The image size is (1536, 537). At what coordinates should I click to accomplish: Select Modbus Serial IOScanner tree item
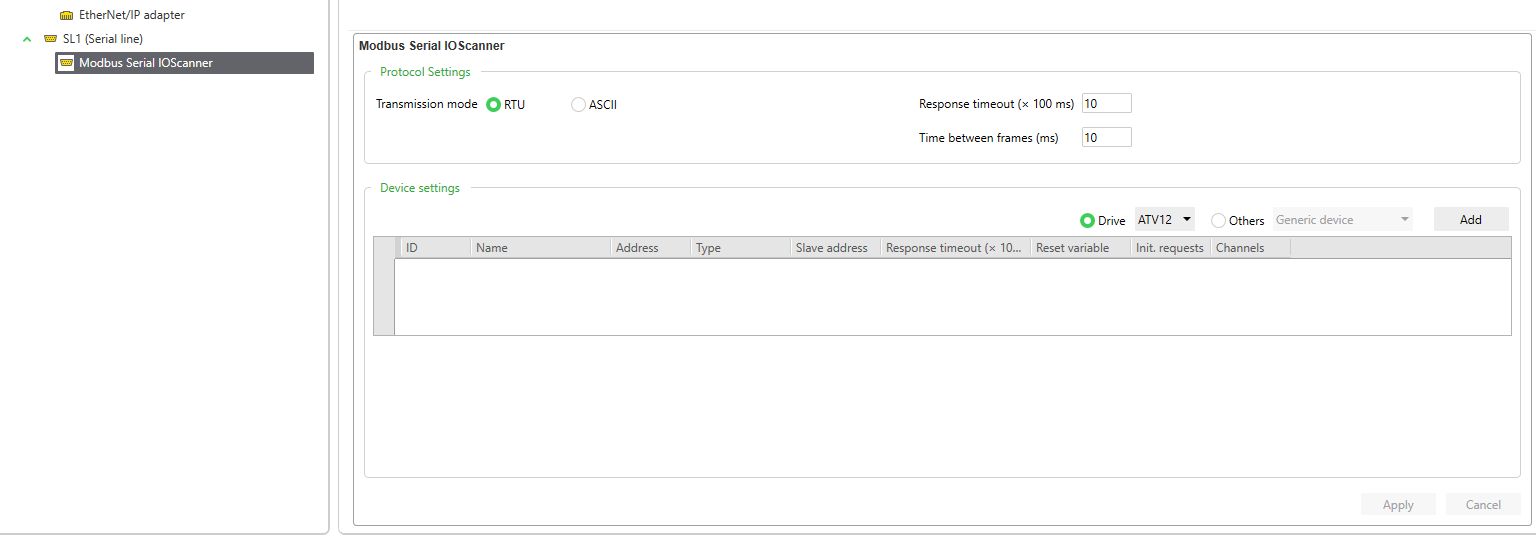click(x=185, y=63)
